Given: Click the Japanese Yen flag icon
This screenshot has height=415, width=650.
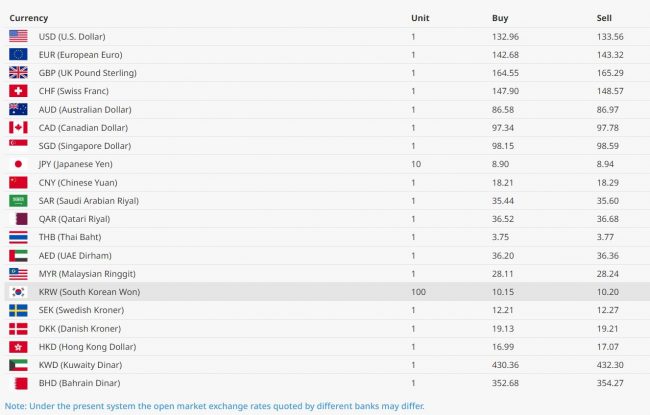Looking at the screenshot, I should click(x=18, y=164).
